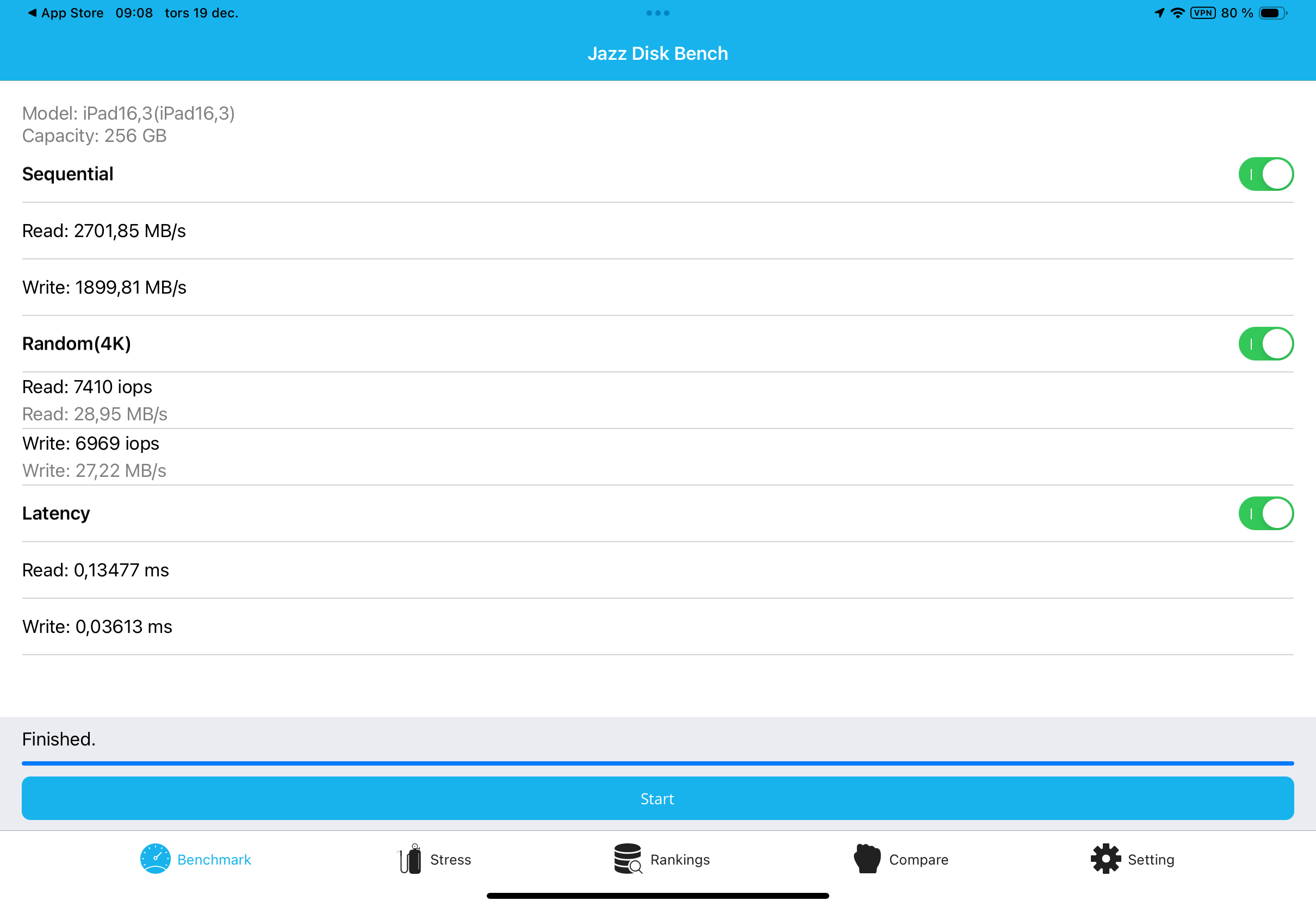Select the Model iPad16,3 text

click(128, 114)
